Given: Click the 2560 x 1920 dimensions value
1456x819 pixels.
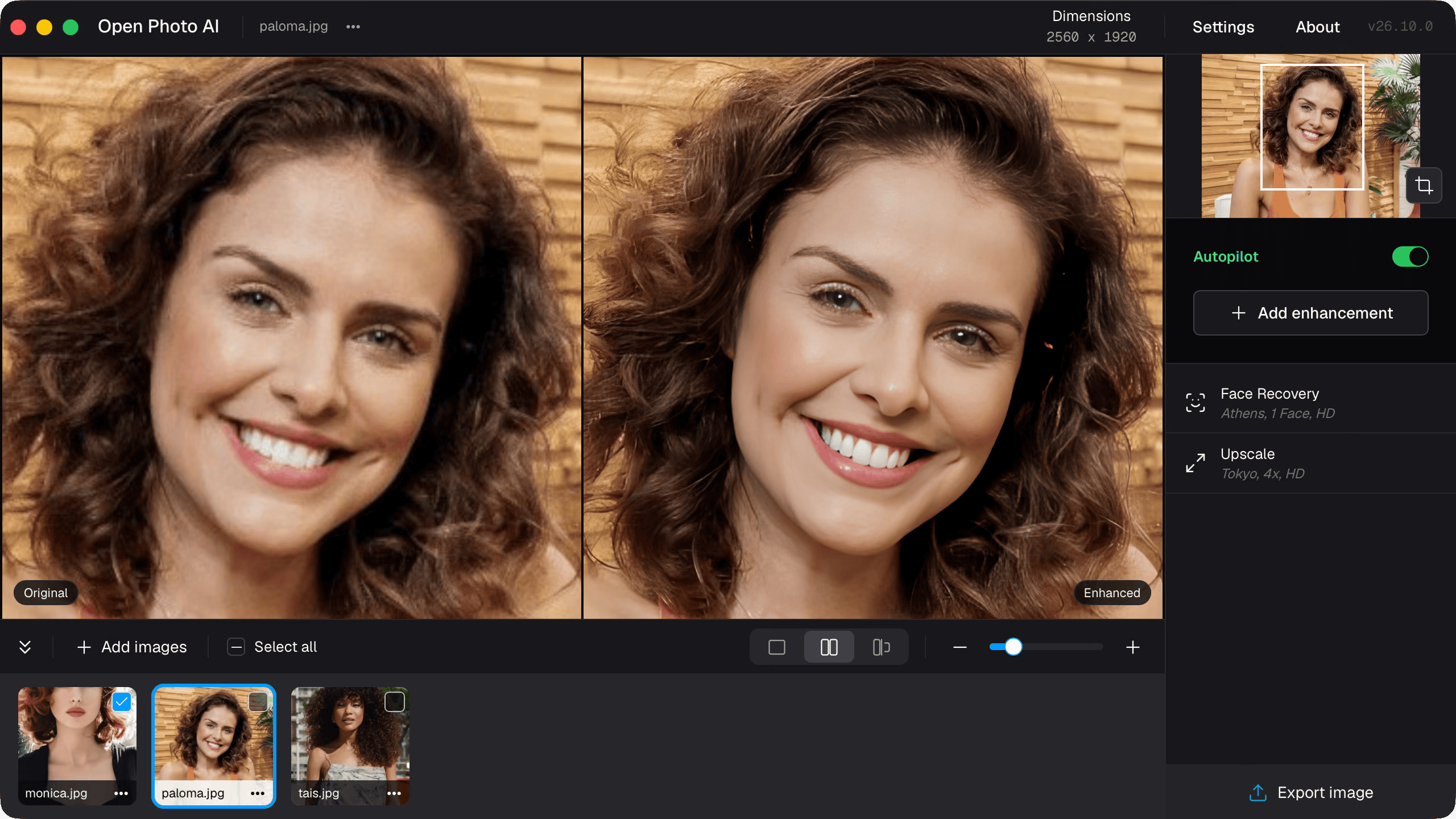Looking at the screenshot, I should coord(1091,37).
